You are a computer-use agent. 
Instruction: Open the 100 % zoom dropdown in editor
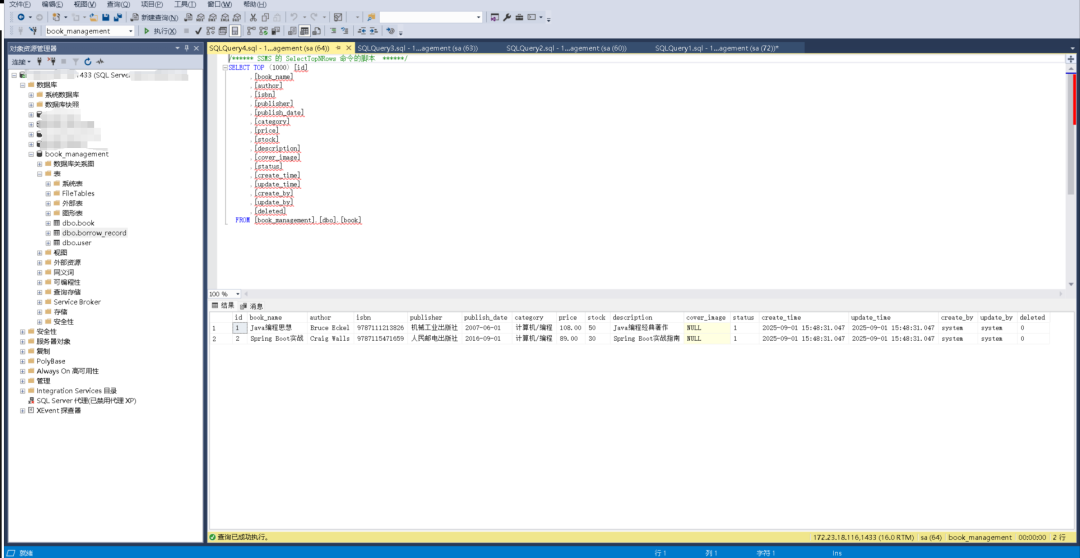[238, 294]
